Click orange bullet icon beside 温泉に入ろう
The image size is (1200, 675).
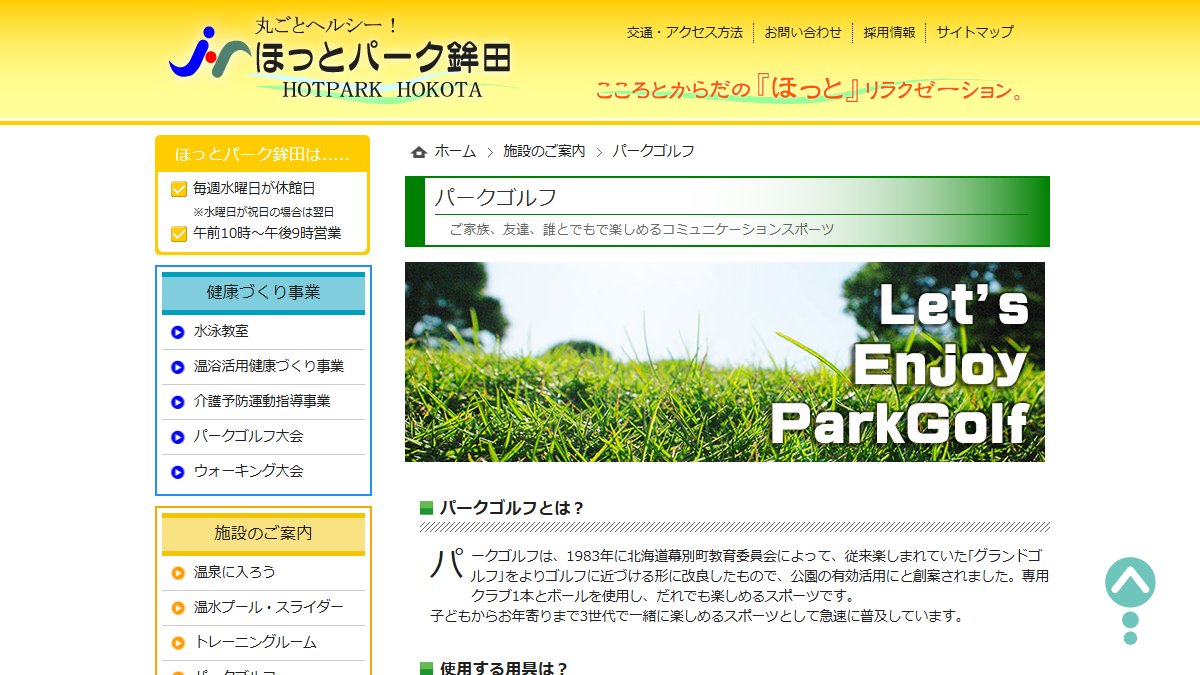coord(178,573)
